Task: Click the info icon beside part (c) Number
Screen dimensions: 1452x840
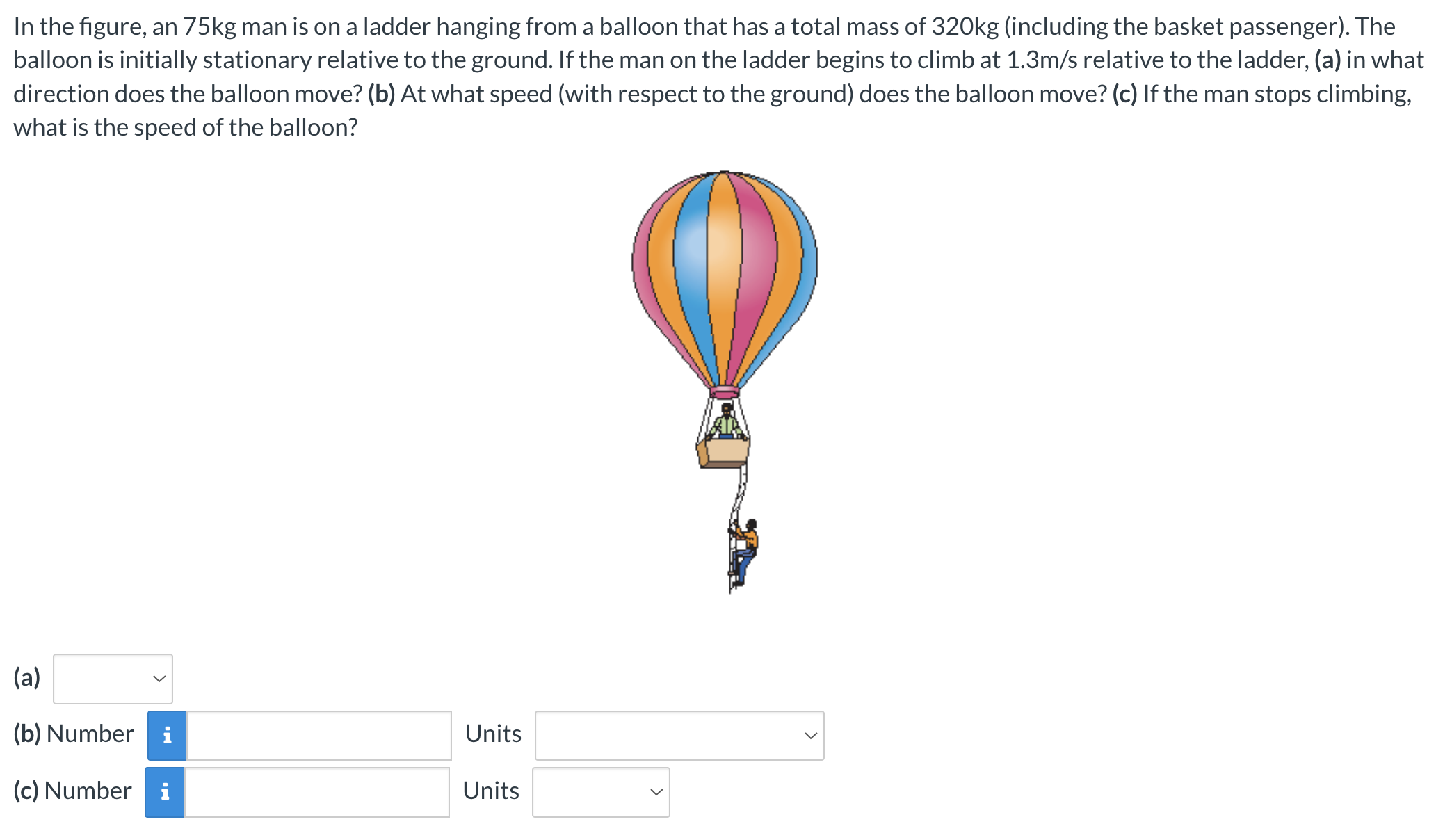Action: coord(166,792)
